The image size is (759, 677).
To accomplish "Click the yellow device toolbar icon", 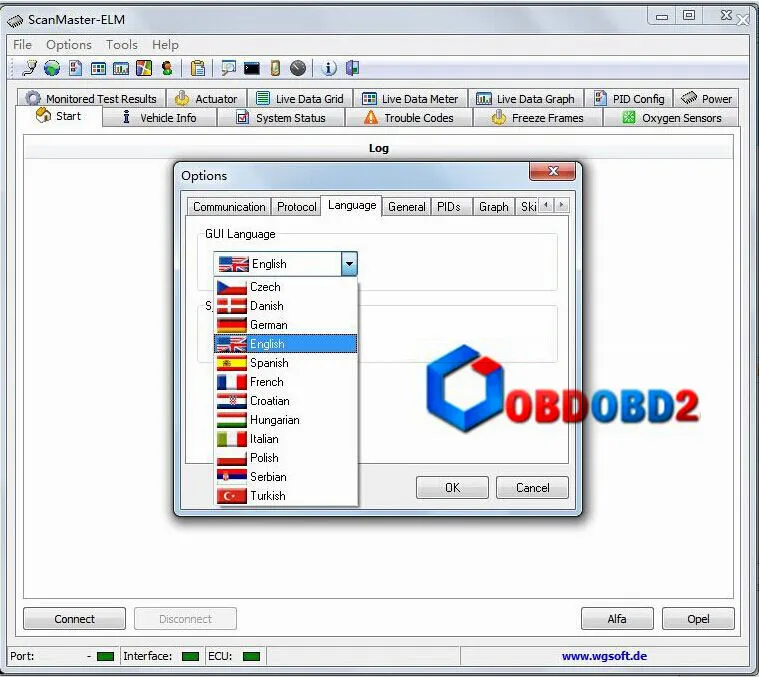I will tap(275, 68).
